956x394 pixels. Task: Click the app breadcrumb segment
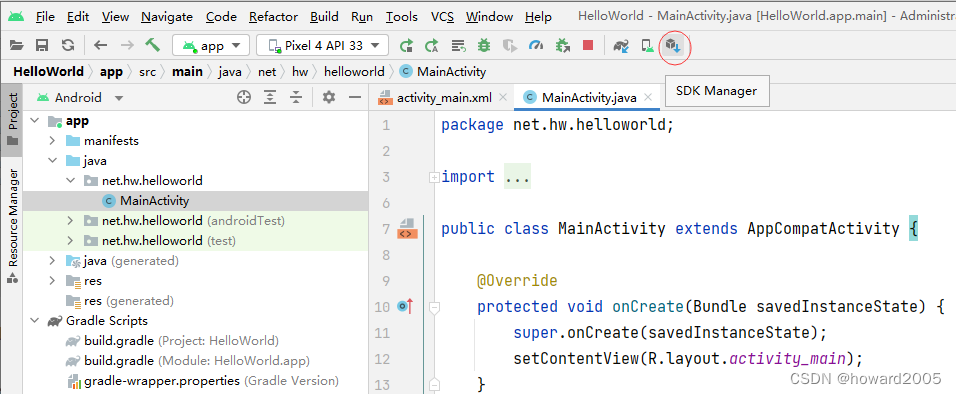(111, 72)
